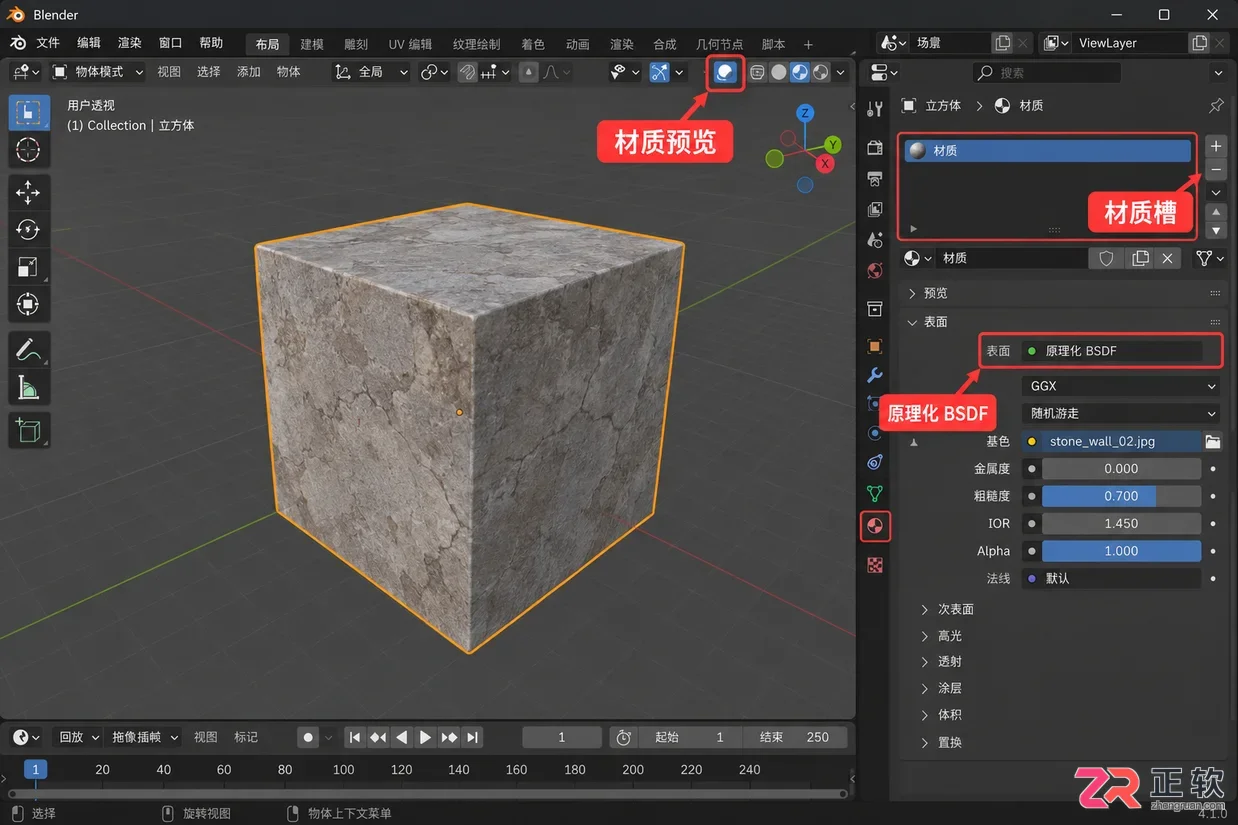This screenshot has width=1238, height=825.
Task: Open the 文件 menu
Action: coord(48,43)
